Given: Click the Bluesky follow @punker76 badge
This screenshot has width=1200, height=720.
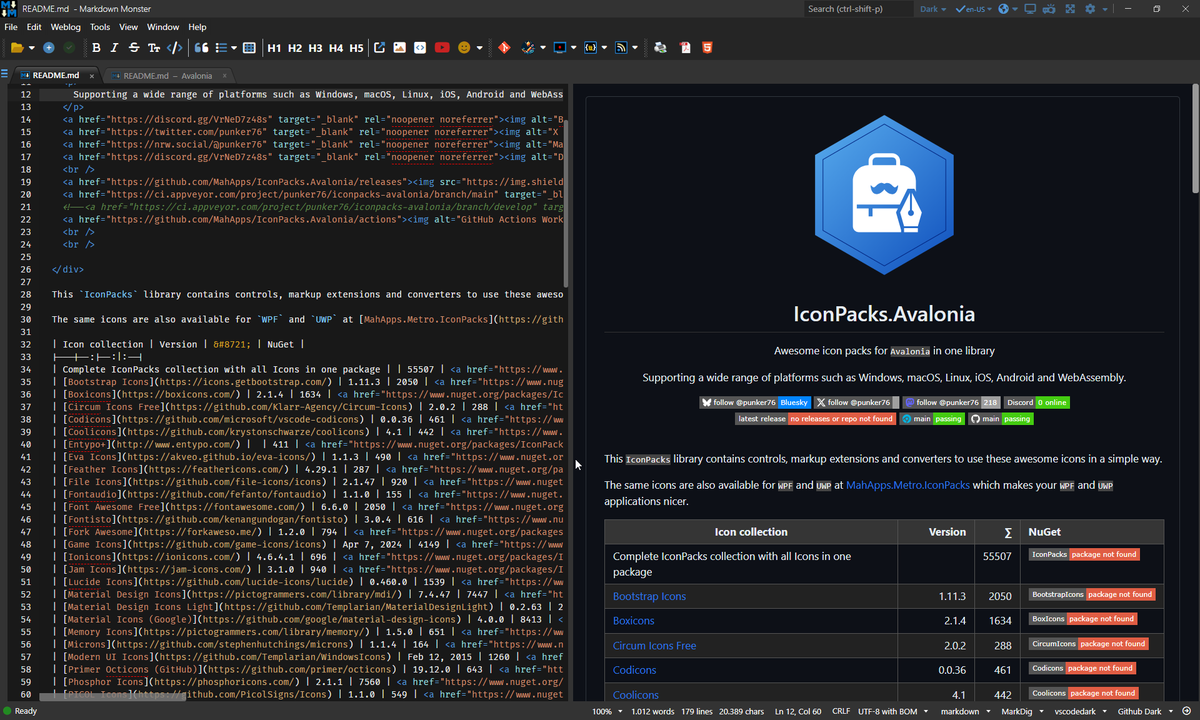Looking at the screenshot, I should click(755, 402).
